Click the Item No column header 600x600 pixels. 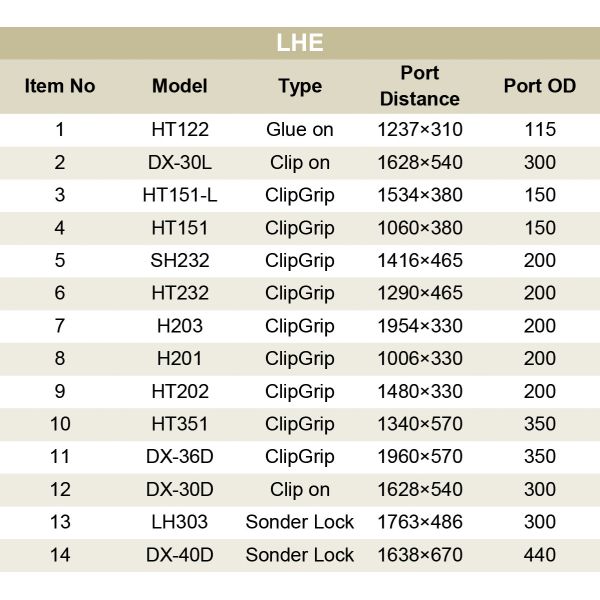pos(60,86)
